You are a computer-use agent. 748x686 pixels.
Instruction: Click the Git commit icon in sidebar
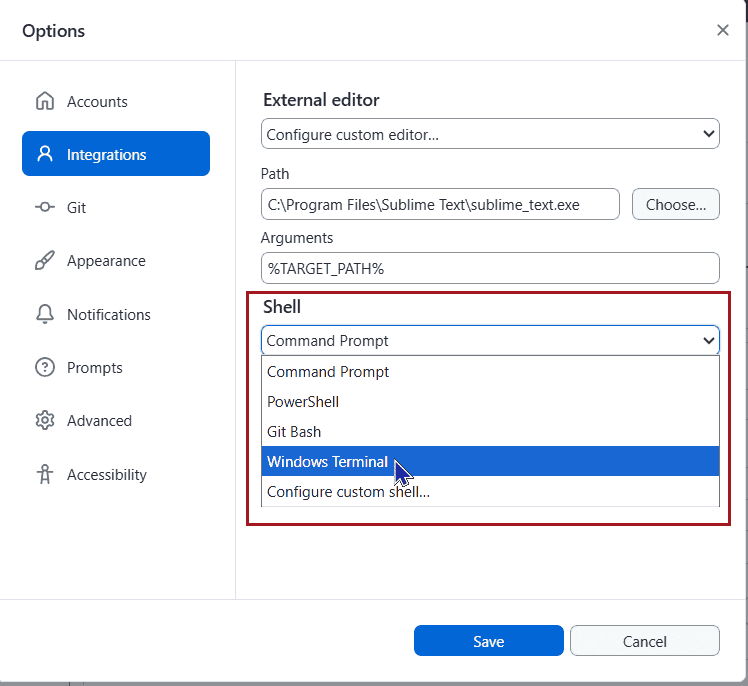[x=44, y=208]
